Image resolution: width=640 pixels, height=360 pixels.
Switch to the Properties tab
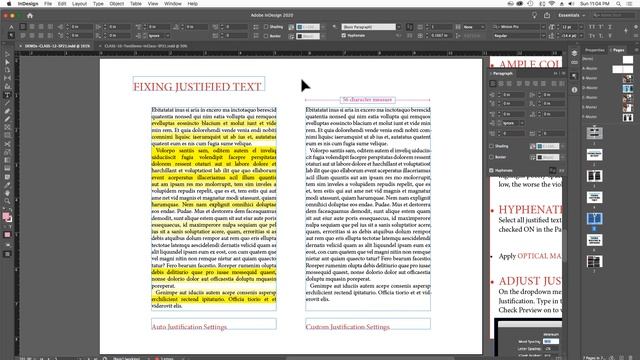(x=594, y=50)
